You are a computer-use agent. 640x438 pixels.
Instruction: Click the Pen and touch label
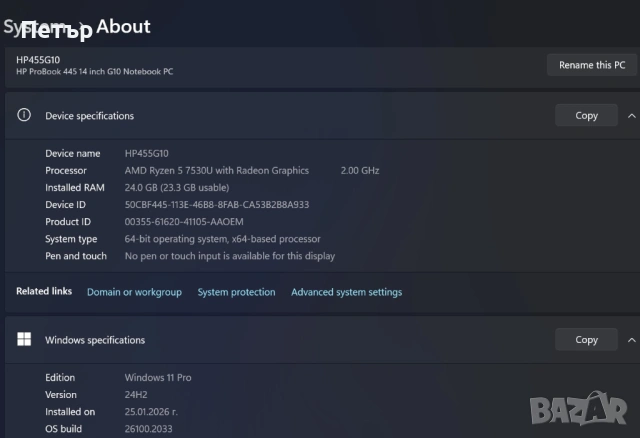(76, 256)
